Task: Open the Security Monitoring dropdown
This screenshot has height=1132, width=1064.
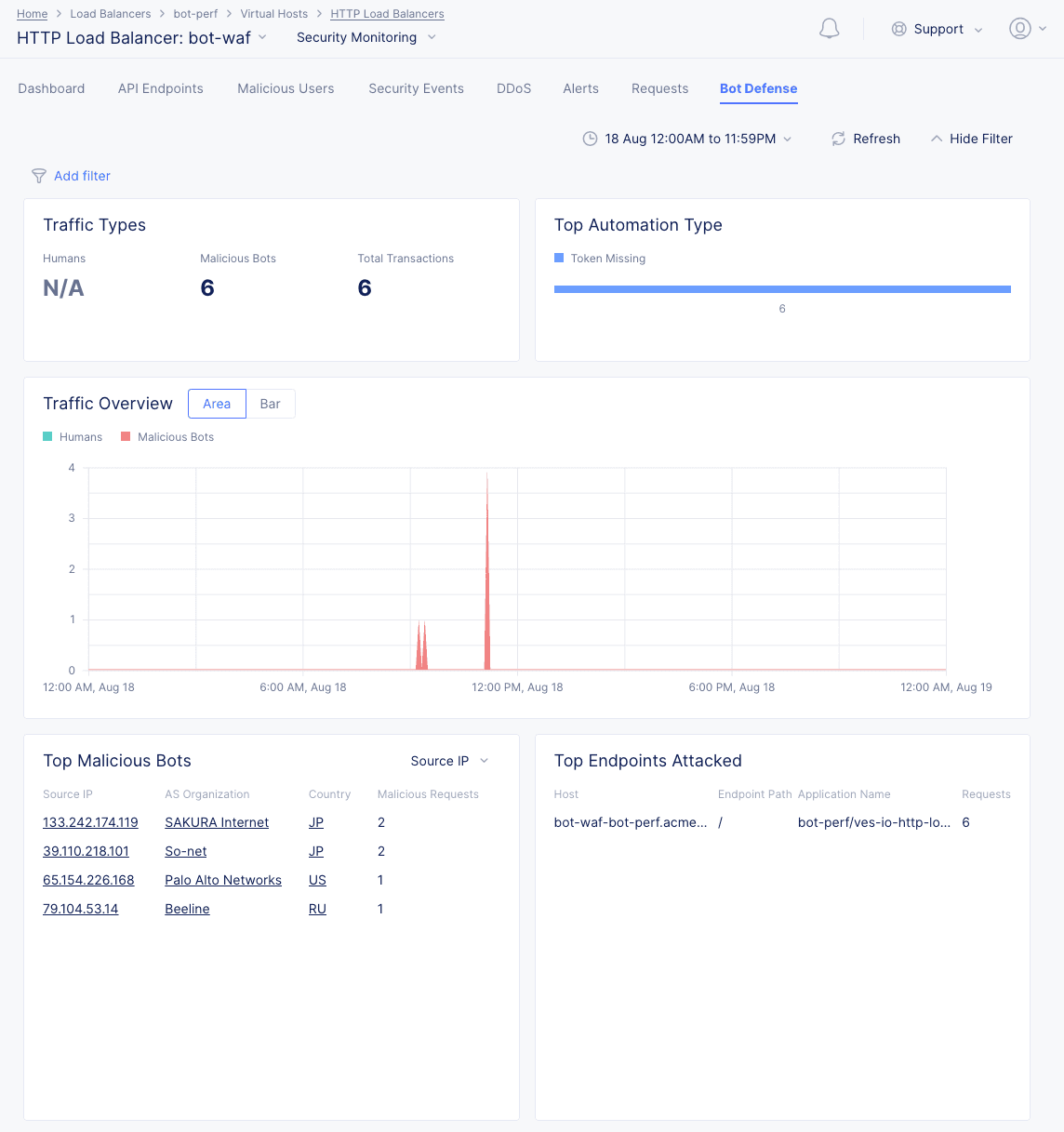Action: click(366, 37)
